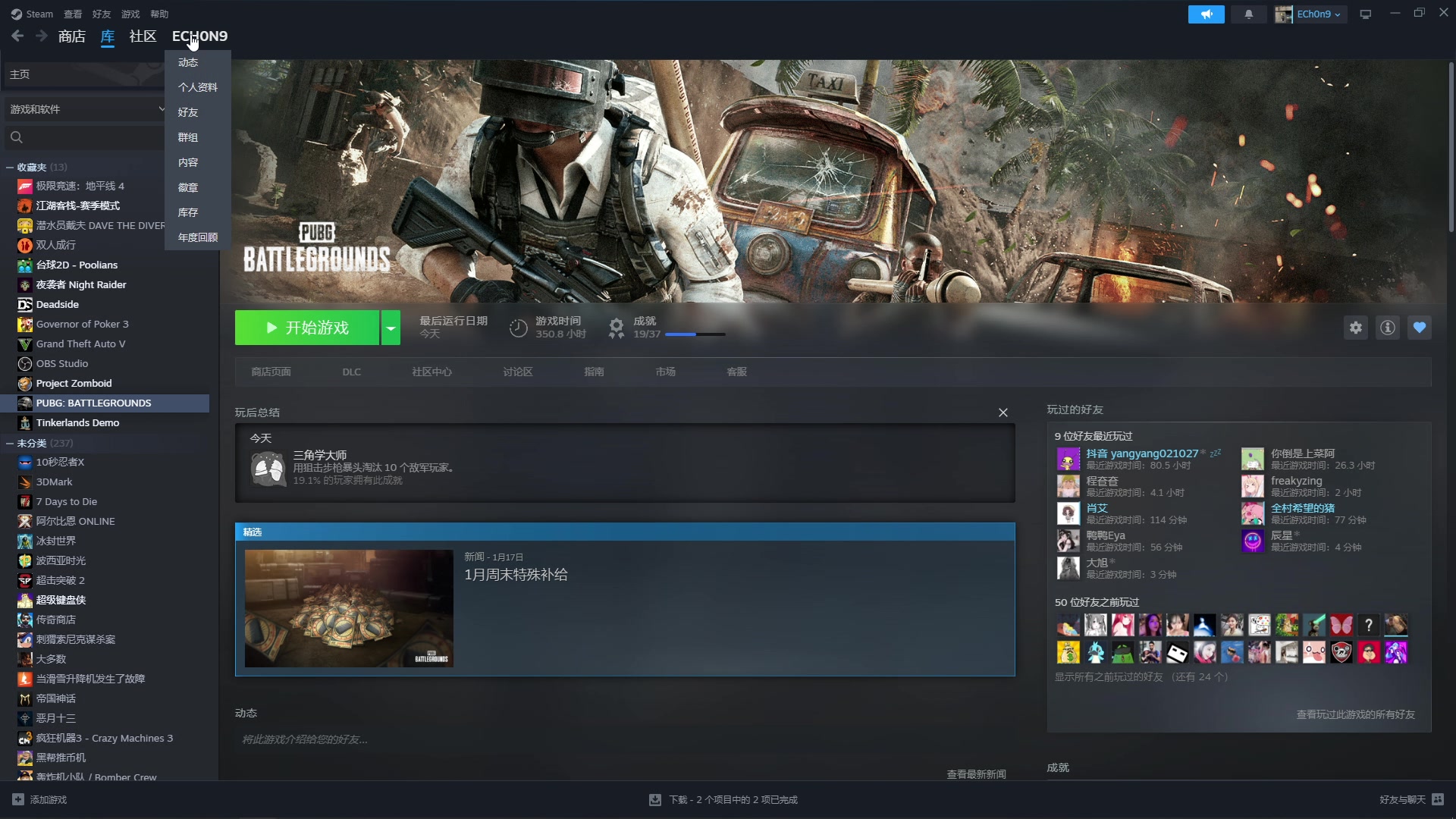
Task: Toggle favorite heart icon for PUBG
Action: click(1419, 328)
